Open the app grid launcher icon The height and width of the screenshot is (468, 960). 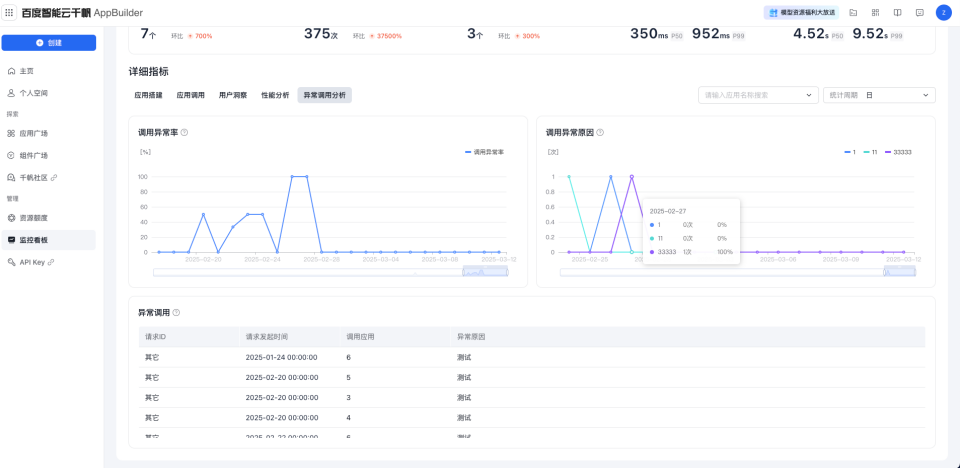pyautogui.click(x=9, y=12)
